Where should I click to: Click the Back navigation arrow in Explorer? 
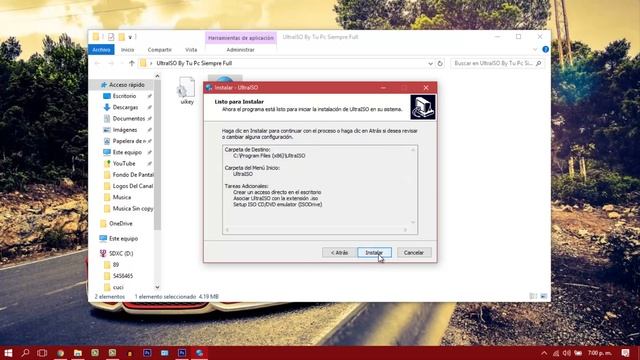97,63
